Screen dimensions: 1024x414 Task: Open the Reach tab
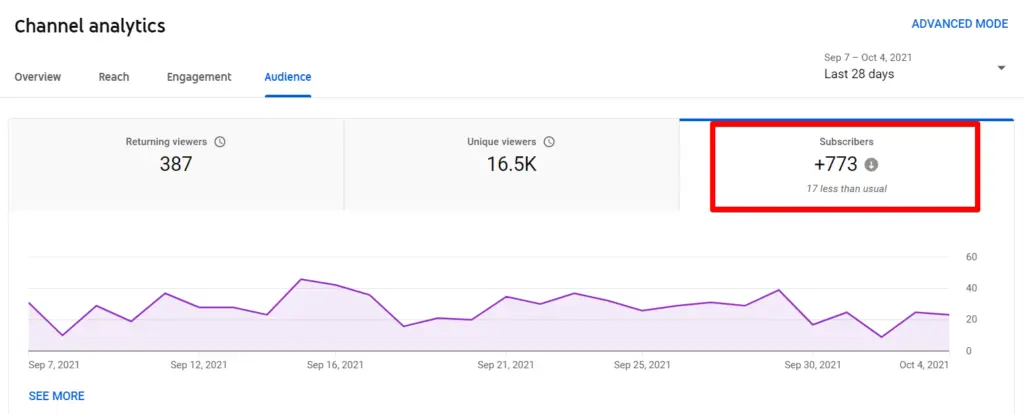[x=114, y=77]
